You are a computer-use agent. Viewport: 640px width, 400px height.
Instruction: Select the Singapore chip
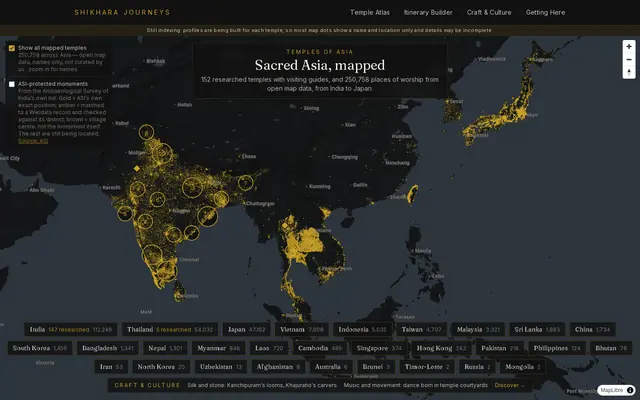pos(379,348)
